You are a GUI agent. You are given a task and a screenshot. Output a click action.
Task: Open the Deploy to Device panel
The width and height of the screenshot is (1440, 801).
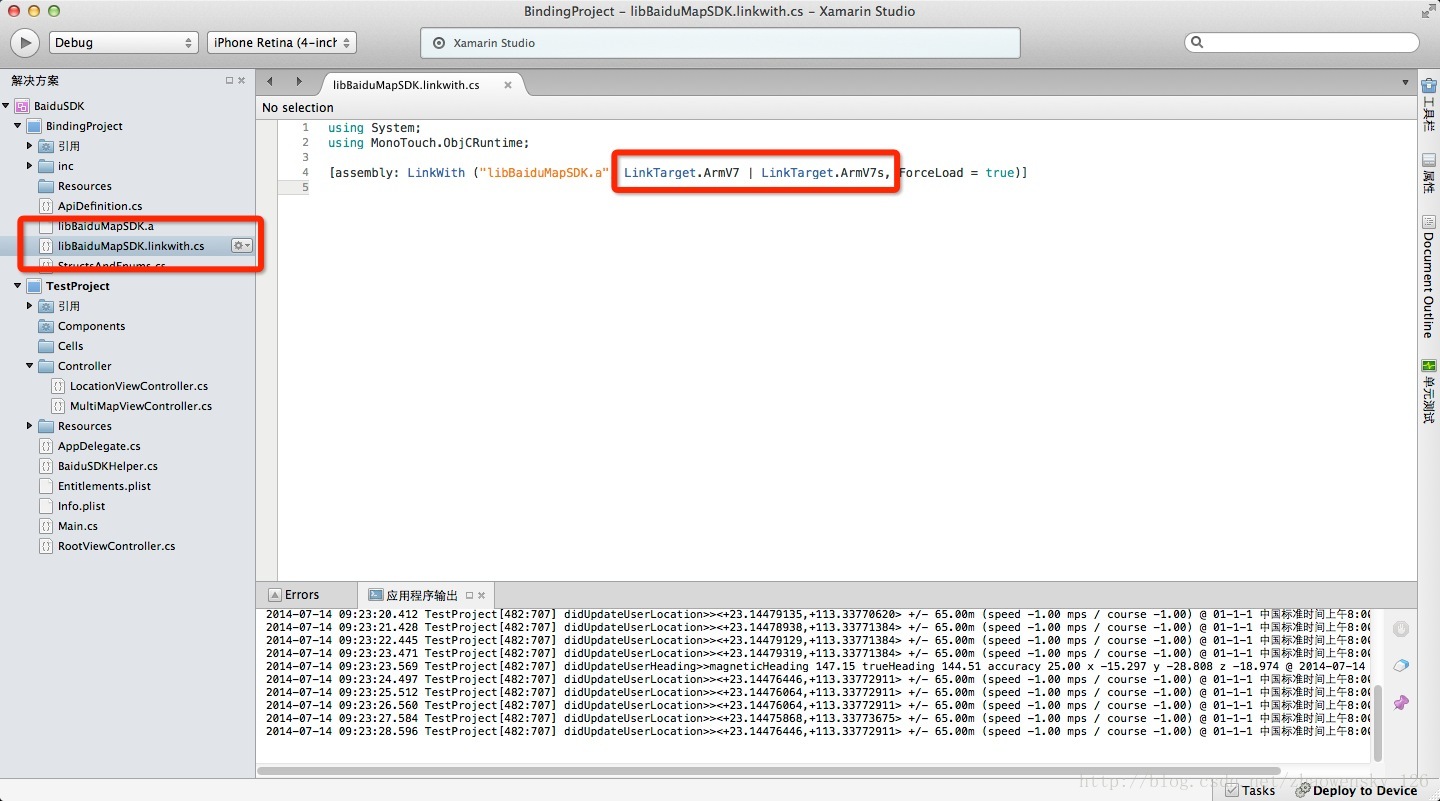[1356, 790]
